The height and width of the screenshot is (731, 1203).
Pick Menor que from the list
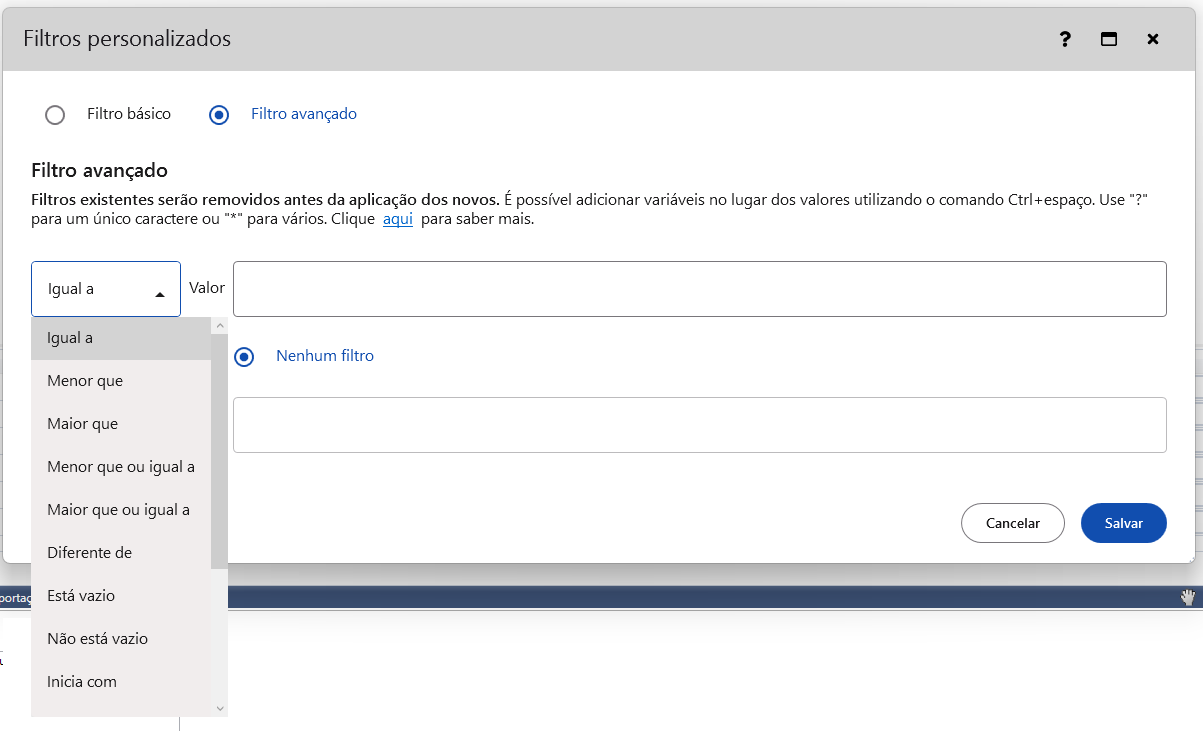85,381
